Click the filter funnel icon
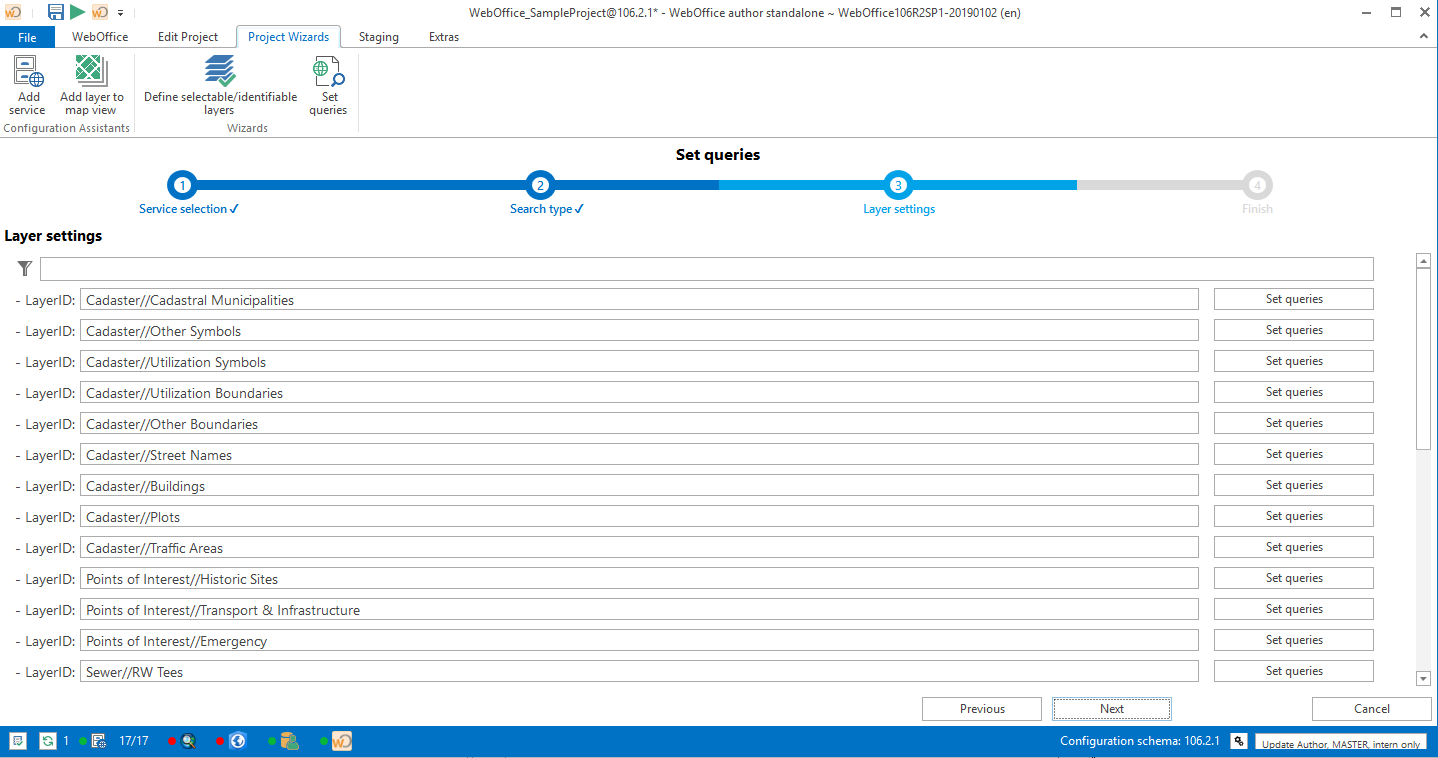Screen dimensions: 1438x758 (24, 268)
